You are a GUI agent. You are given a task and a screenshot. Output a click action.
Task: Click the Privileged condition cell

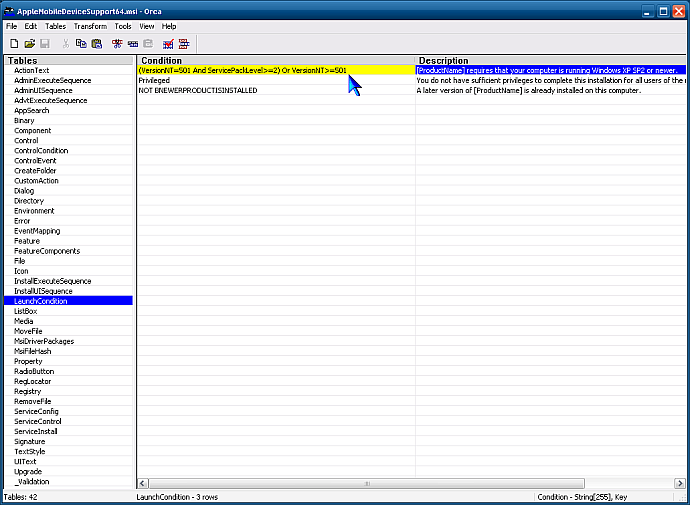pos(276,81)
